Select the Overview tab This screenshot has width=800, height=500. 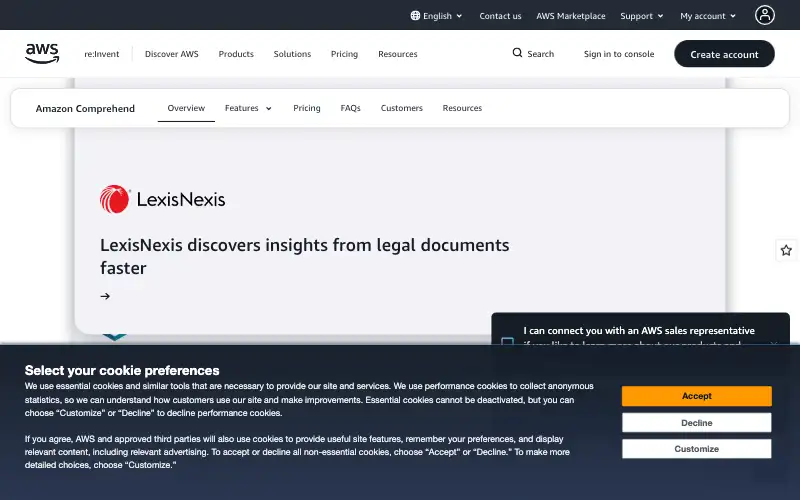tap(186, 108)
